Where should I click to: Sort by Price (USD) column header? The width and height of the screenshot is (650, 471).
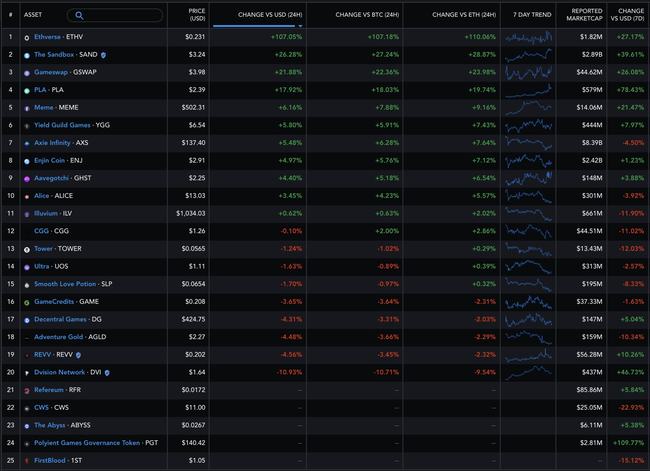pyautogui.click(x=197, y=15)
